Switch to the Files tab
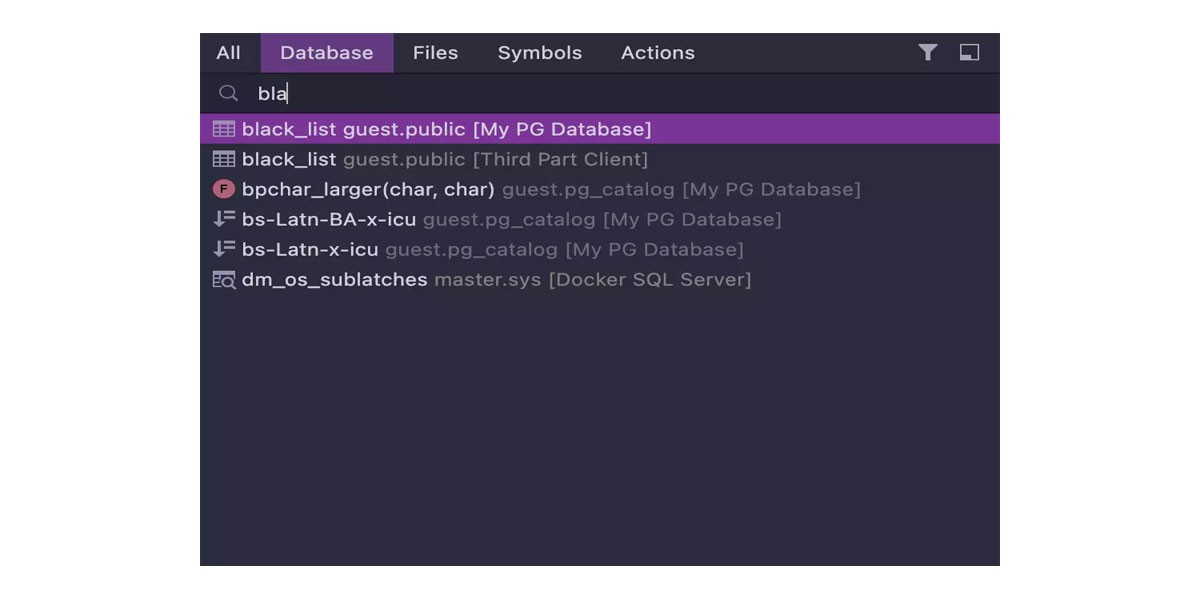1200x600 pixels. pyautogui.click(x=435, y=53)
